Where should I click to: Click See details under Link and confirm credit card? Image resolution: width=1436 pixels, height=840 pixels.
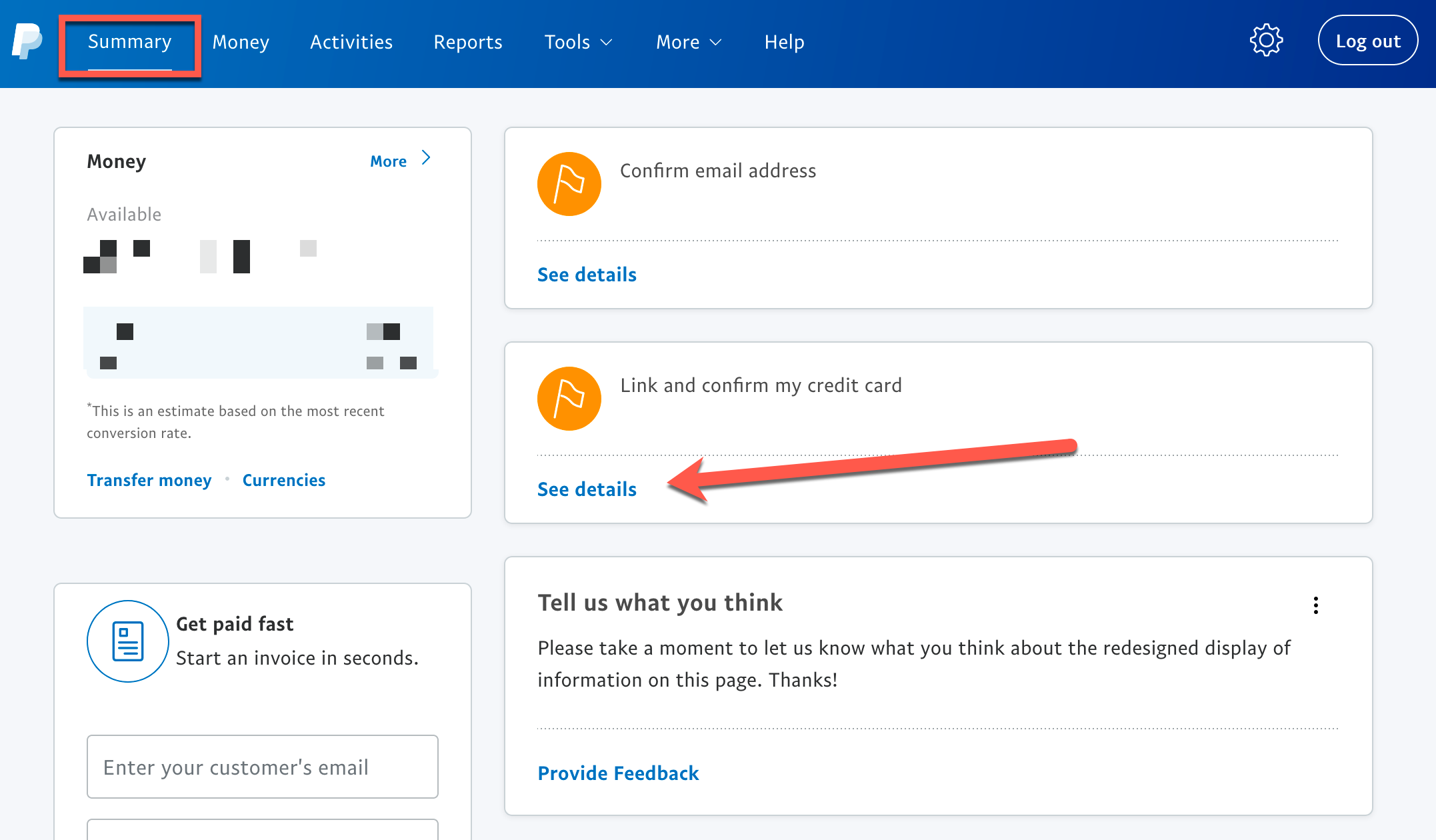[587, 489]
